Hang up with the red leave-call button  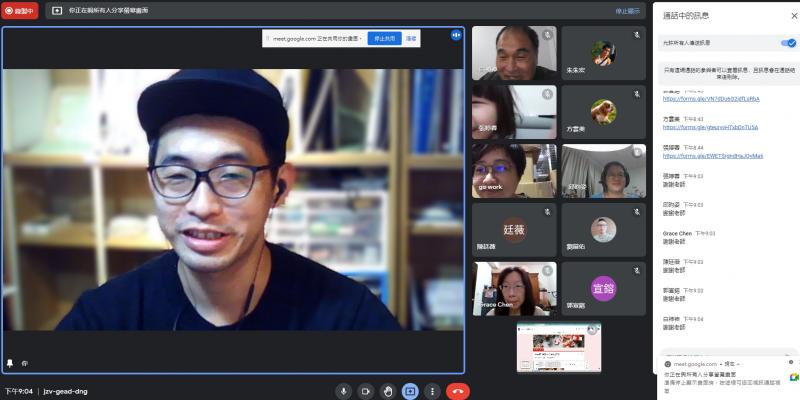[x=458, y=391]
